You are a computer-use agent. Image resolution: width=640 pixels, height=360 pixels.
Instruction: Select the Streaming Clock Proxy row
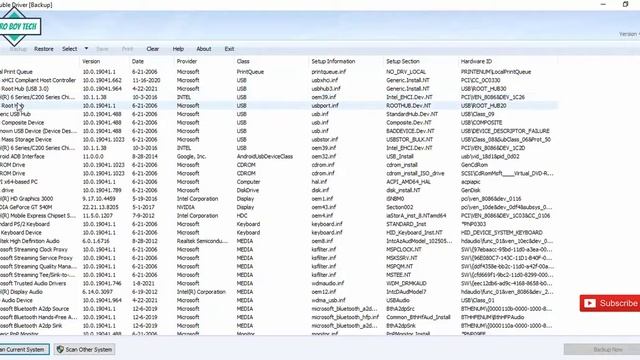click(x=279, y=249)
